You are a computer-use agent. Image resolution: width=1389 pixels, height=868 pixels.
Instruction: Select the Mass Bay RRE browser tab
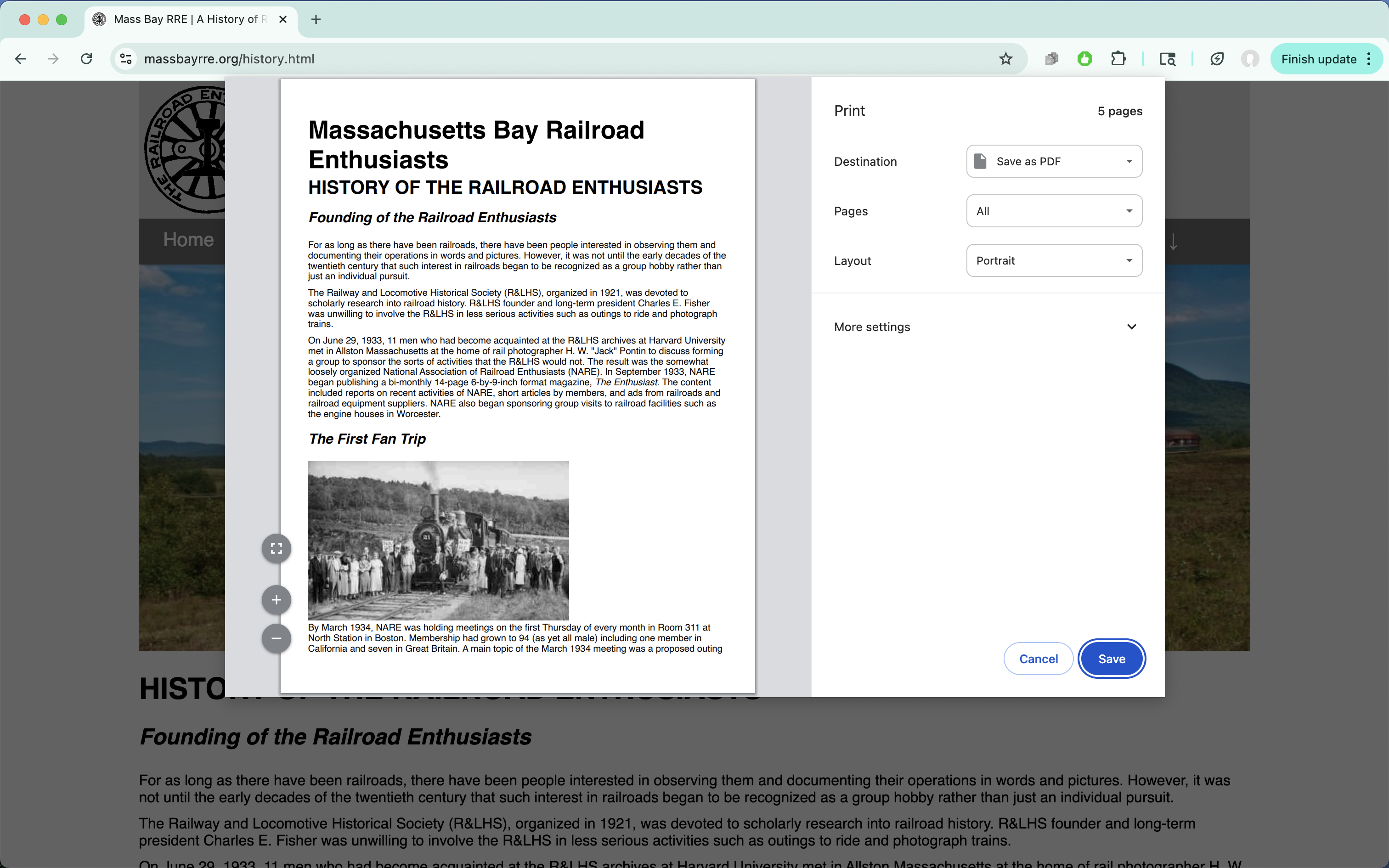tap(191, 19)
